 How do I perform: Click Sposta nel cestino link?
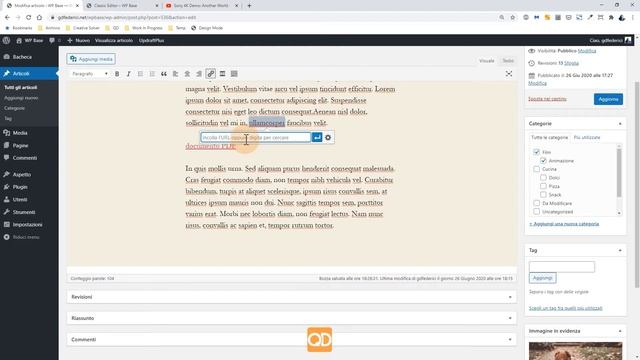click(x=547, y=99)
